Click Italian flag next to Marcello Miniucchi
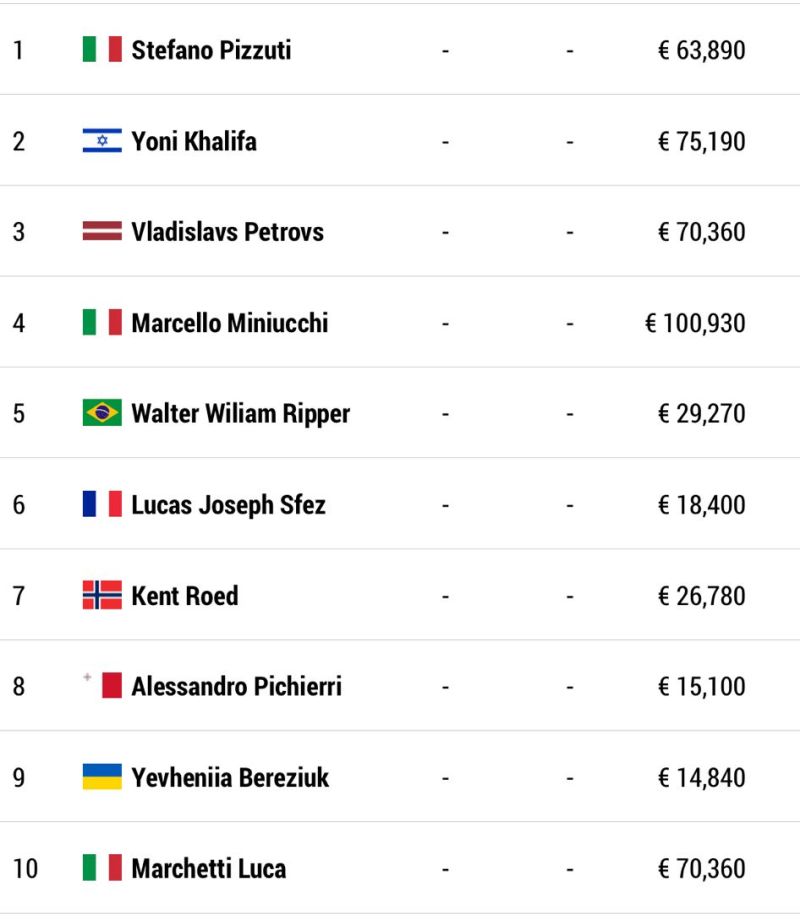The width and height of the screenshot is (800, 923). pyautogui.click(x=102, y=323)
